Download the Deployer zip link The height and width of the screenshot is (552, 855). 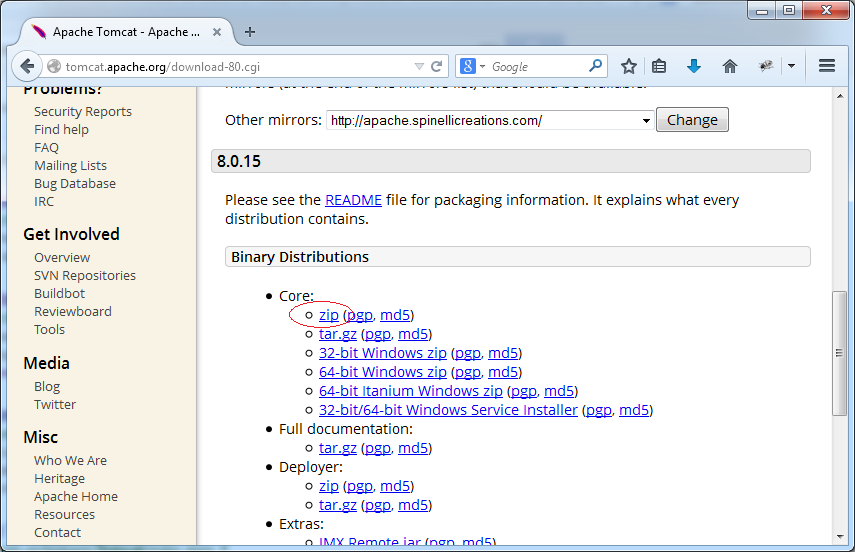point(329,486)
